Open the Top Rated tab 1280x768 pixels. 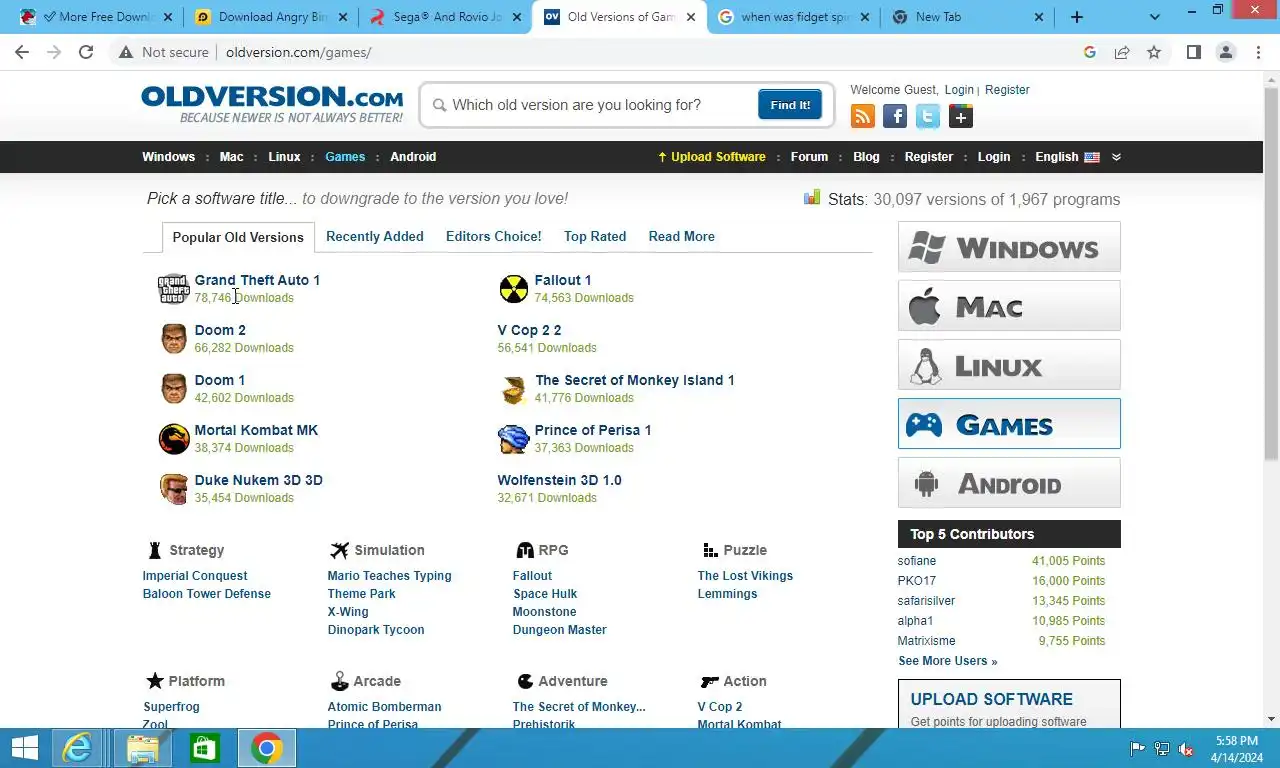[x=595, y=236]
